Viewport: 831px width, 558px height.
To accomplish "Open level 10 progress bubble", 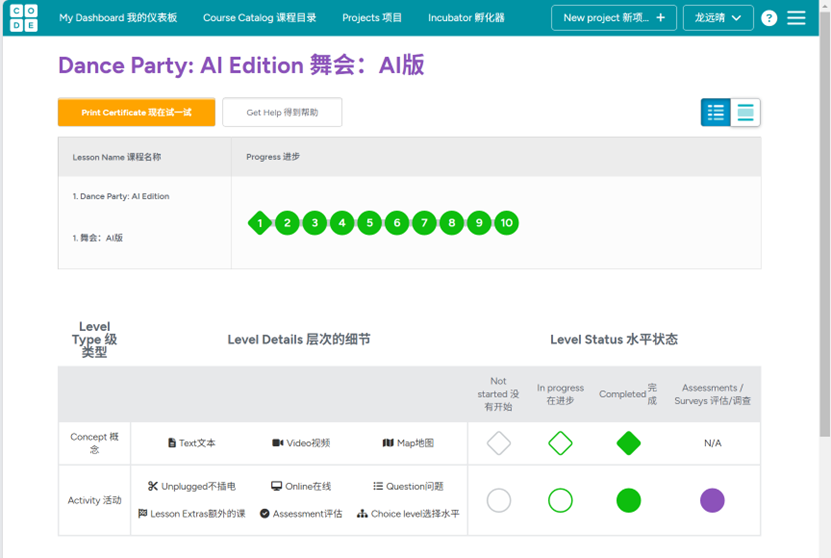I will (507, 223).
